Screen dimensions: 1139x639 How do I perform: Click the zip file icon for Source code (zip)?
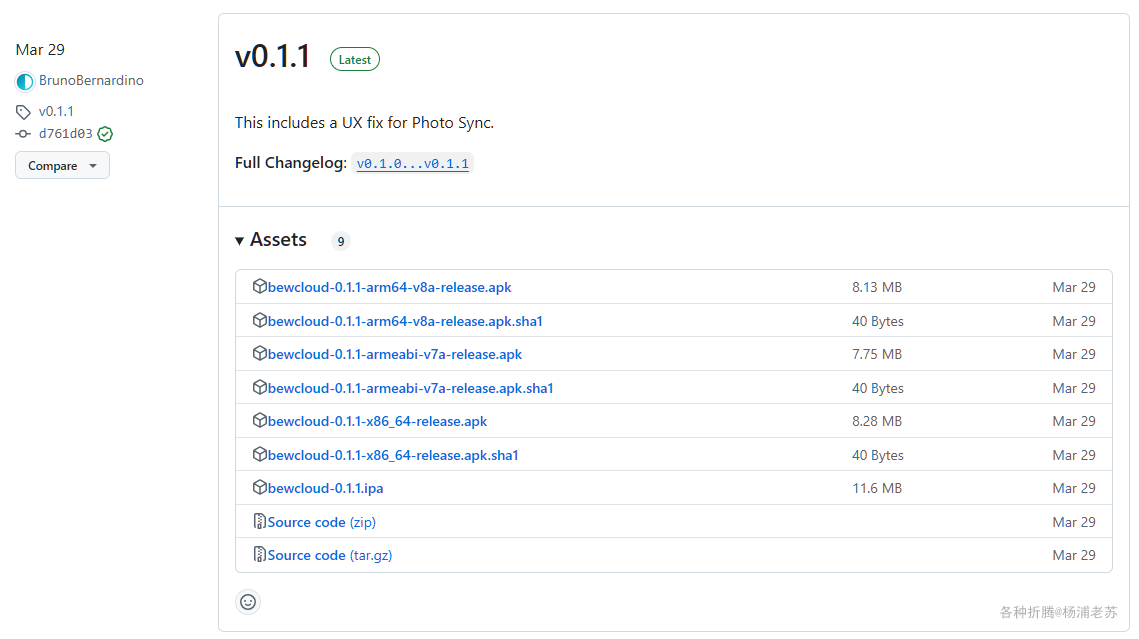(x=260, y=522)
